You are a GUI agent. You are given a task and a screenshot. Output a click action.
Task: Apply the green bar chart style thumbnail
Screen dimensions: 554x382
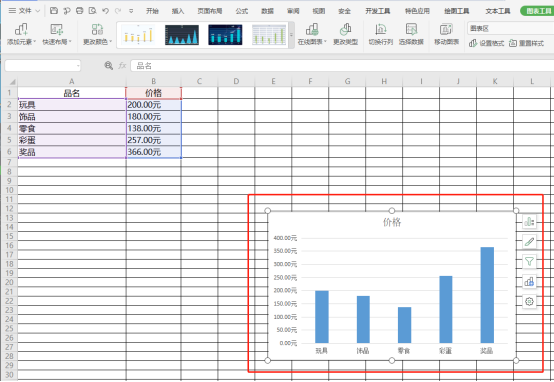pyautogui.click(x=269, y=35)
